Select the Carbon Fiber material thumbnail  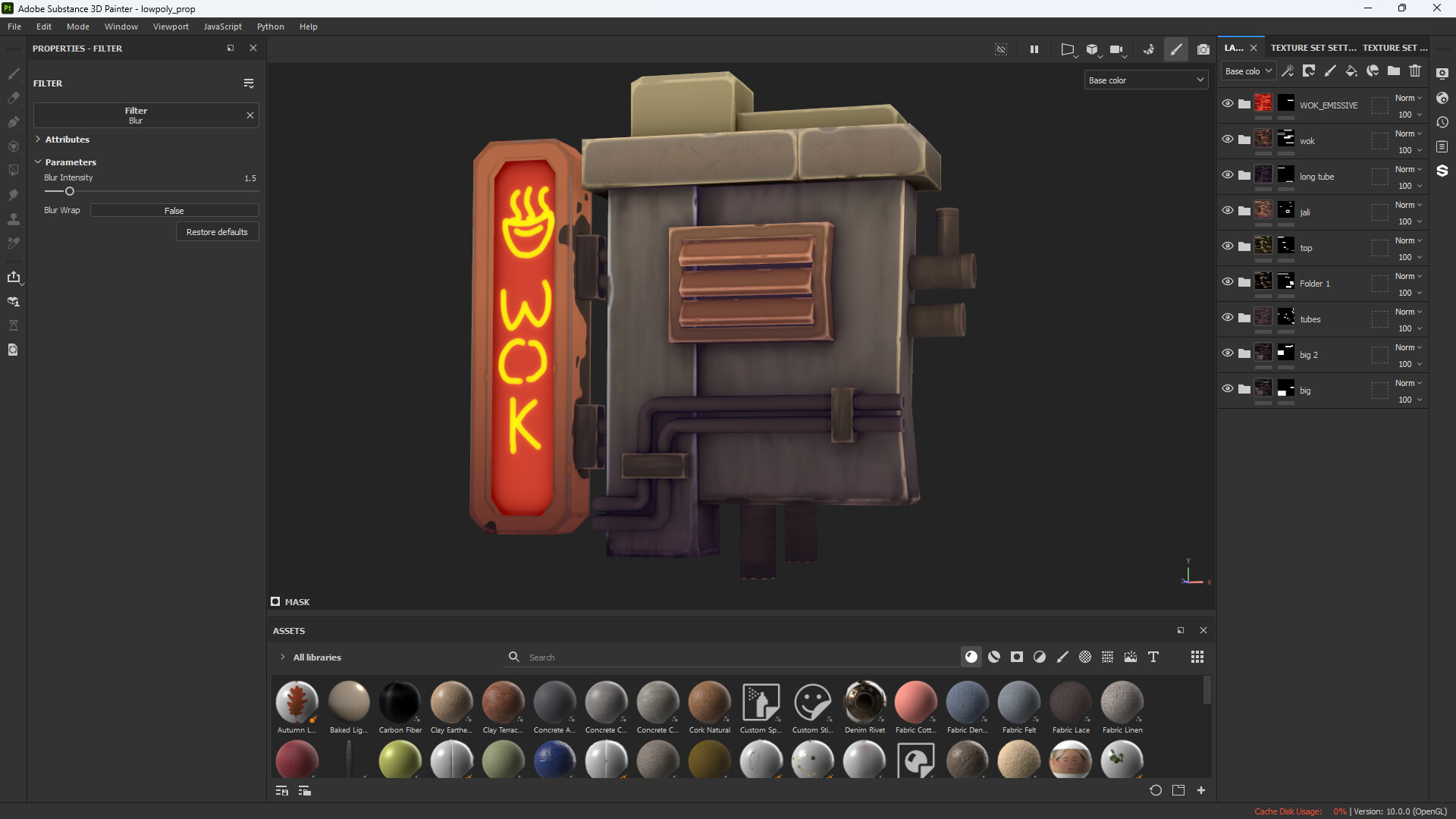400,701
